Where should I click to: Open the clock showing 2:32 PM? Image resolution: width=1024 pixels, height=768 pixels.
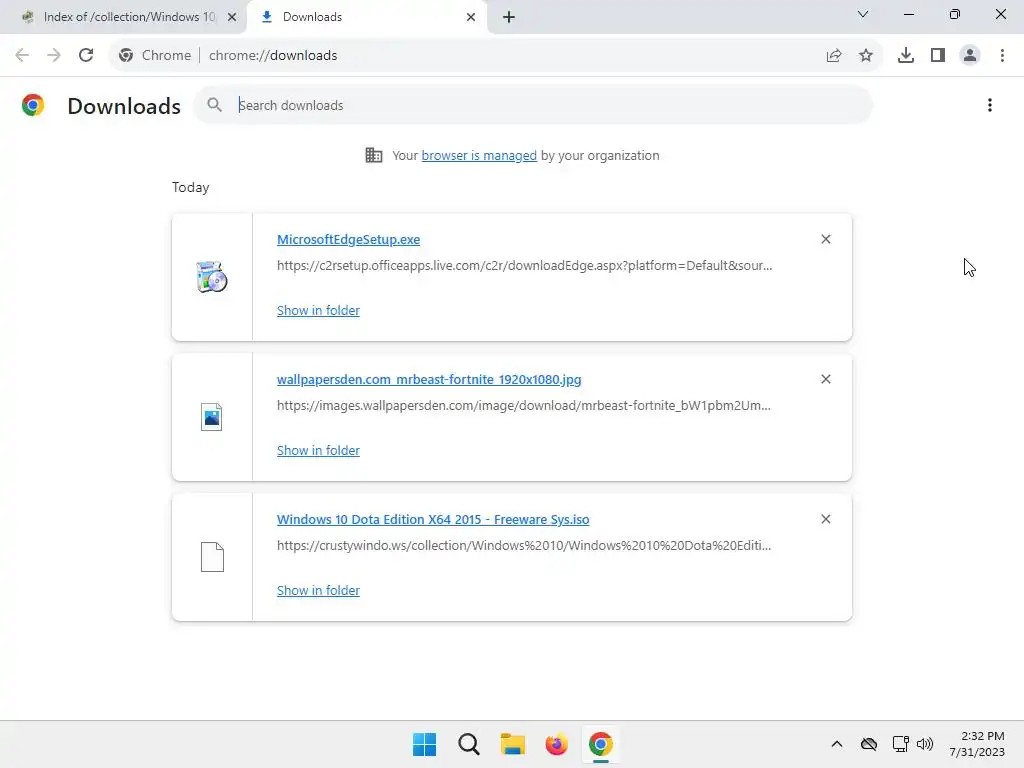click(x=978, y=744)
